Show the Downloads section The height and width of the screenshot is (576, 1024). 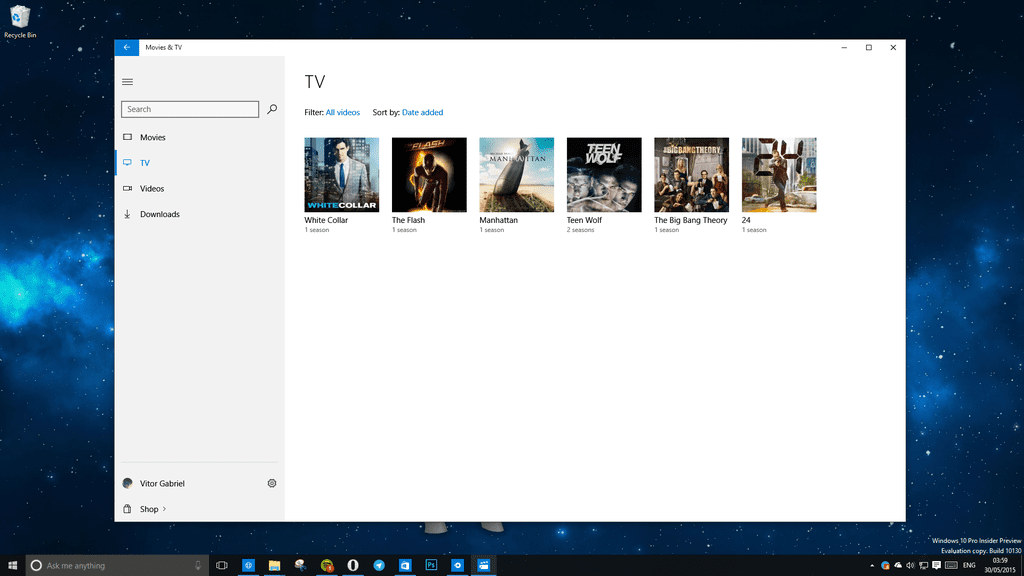tap(200, 214)
